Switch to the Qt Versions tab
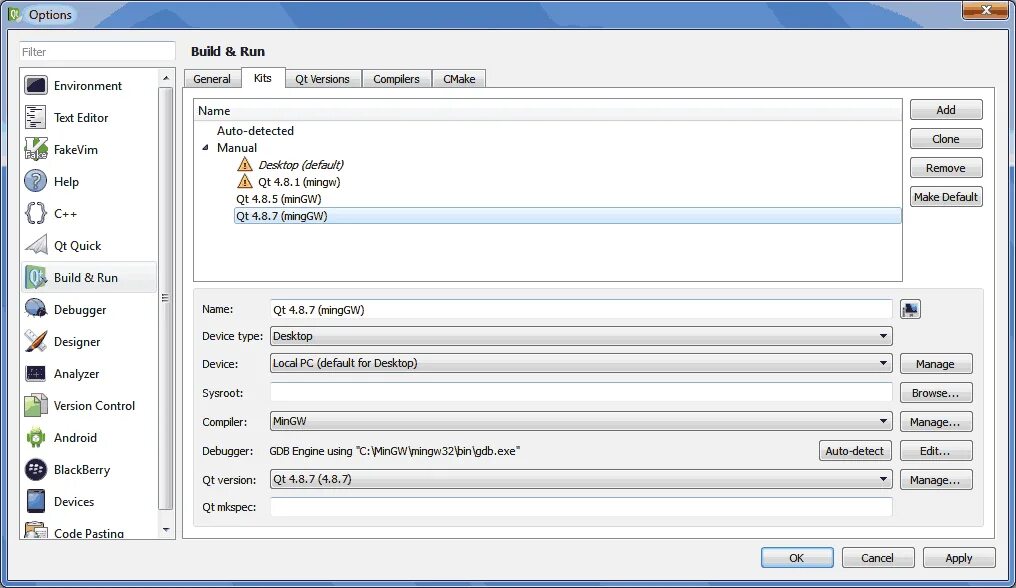 coord(323,78)
